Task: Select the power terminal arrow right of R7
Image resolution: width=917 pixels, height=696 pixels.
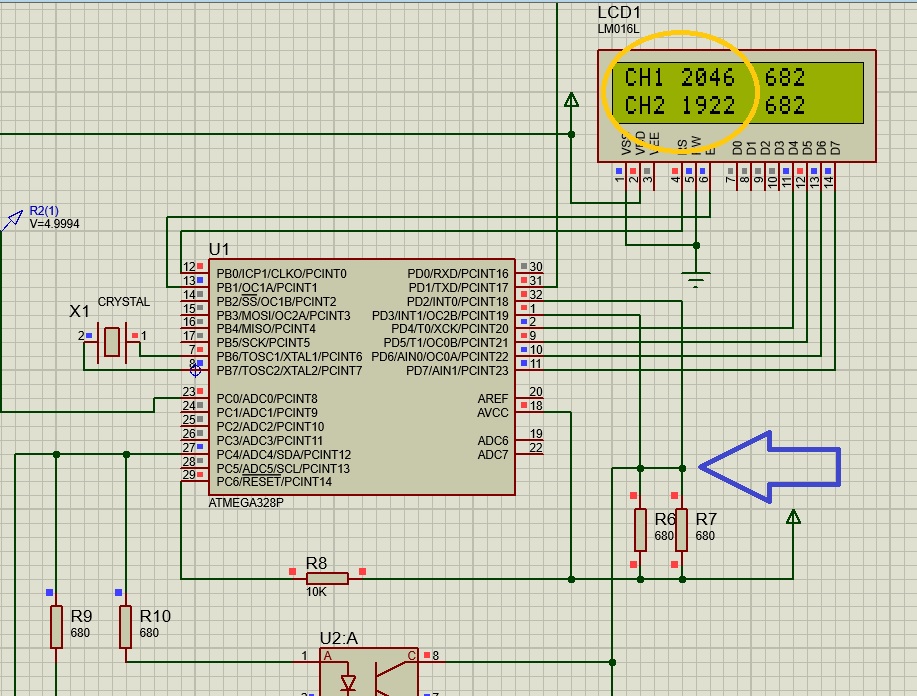Action: [793, 517]
